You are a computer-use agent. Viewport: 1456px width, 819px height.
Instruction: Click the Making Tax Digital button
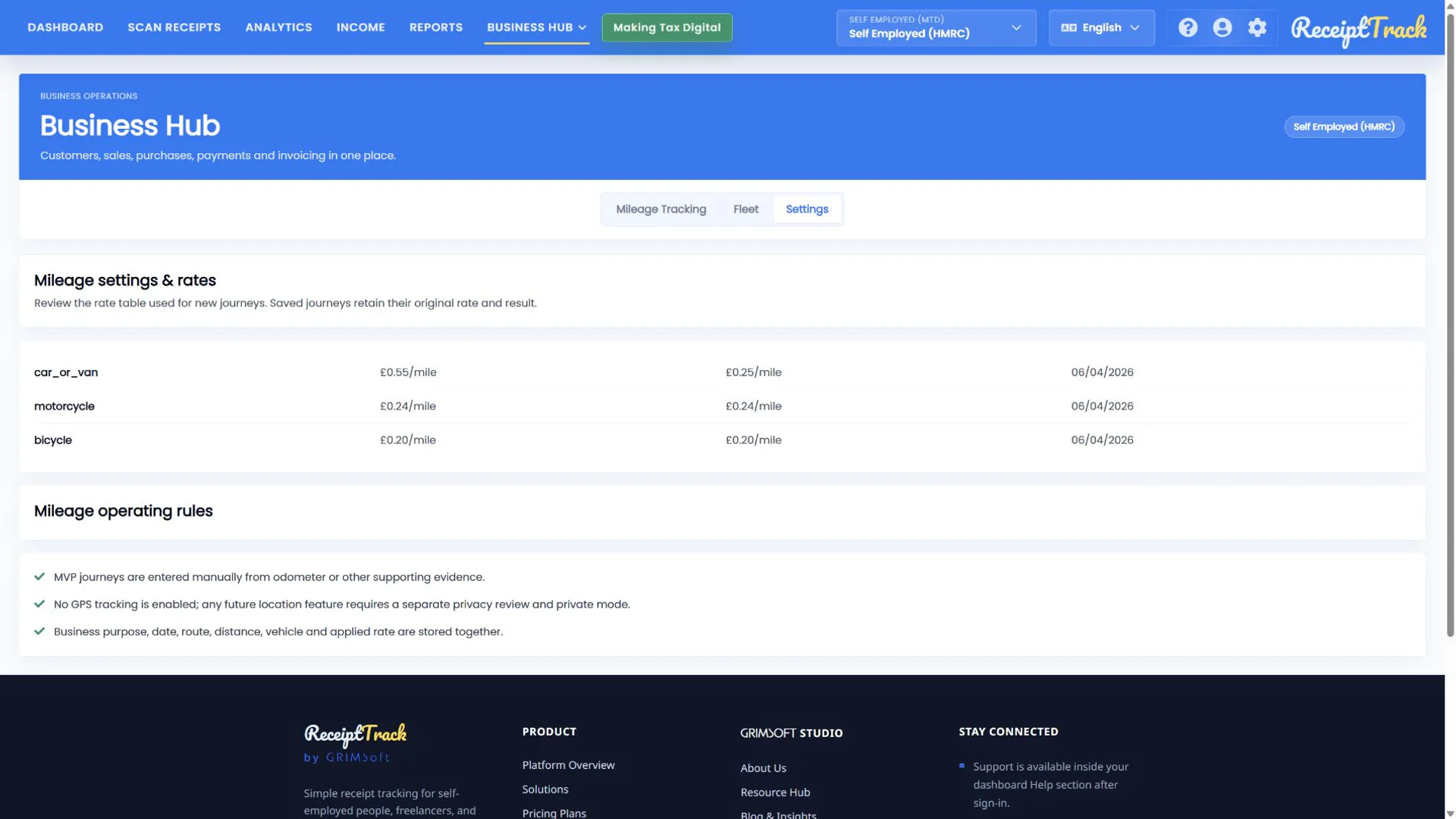(667, 27)
